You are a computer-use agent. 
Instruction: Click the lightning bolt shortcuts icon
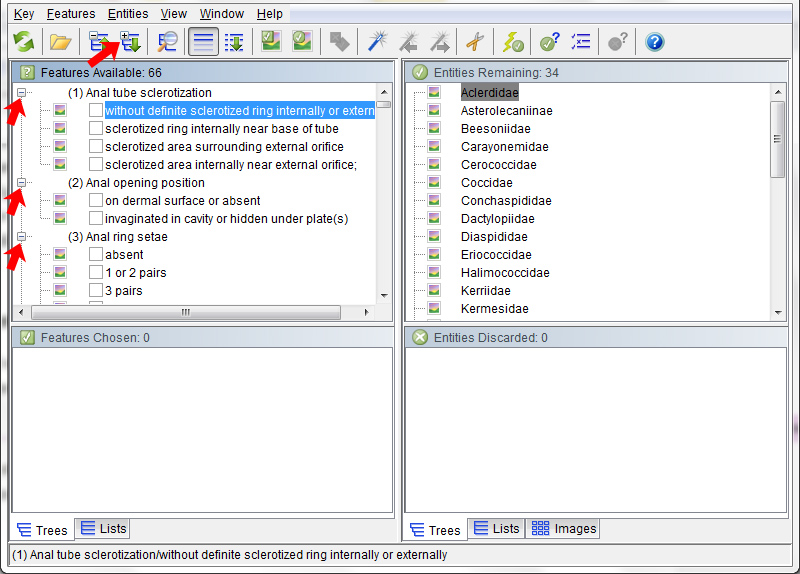[x=512, y=42]
